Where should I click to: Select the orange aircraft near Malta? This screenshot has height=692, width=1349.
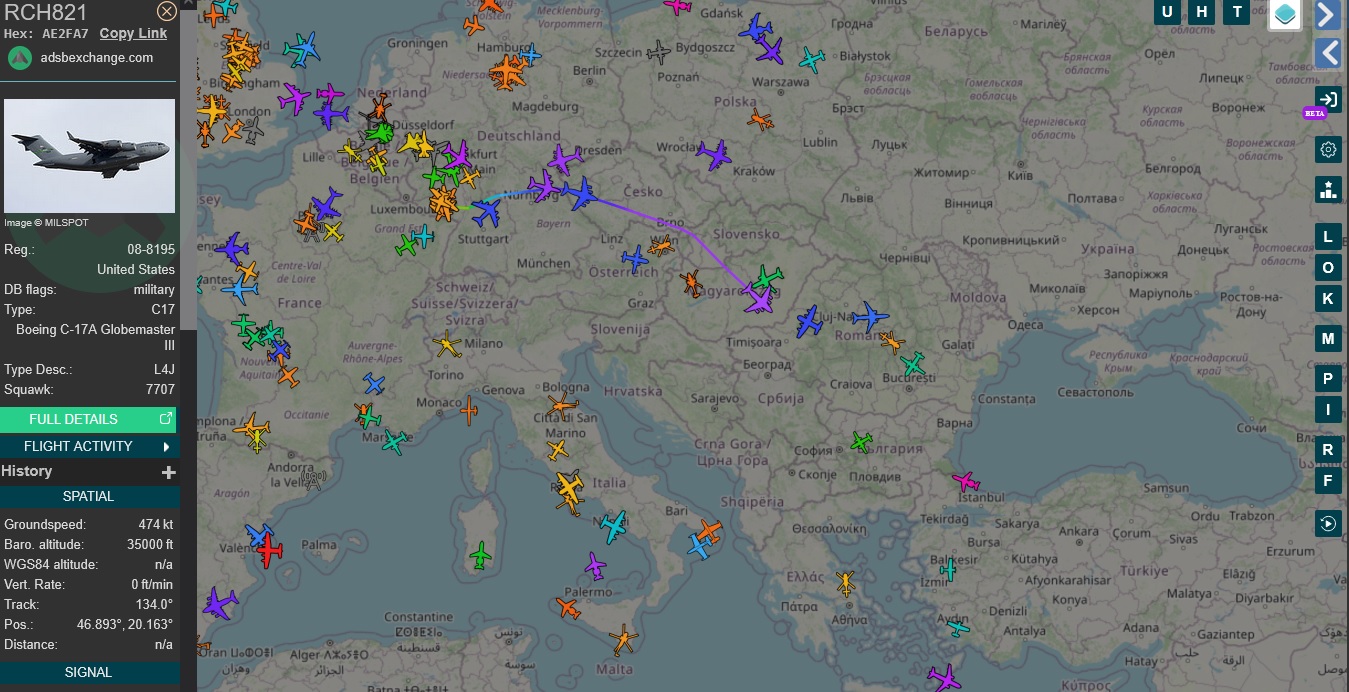[x=624, y=640]
